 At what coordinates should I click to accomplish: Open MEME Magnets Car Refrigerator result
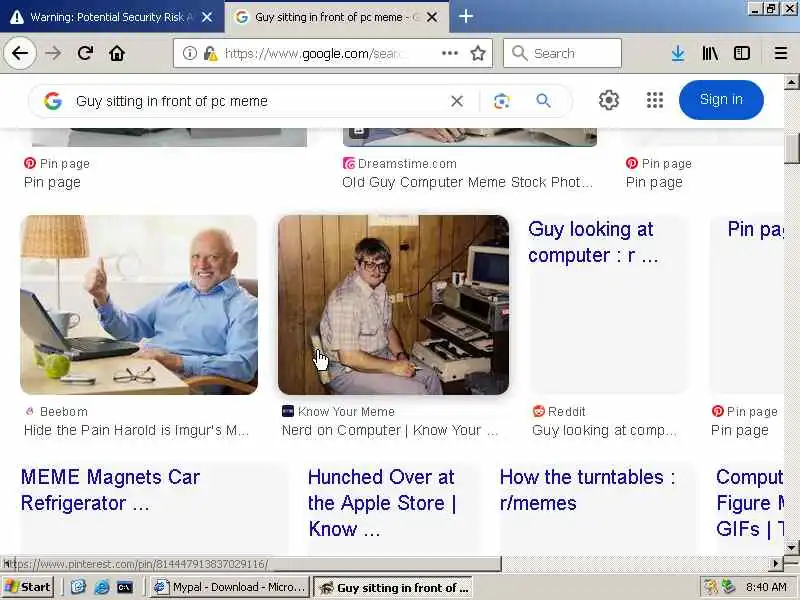[x=110, y=490]
